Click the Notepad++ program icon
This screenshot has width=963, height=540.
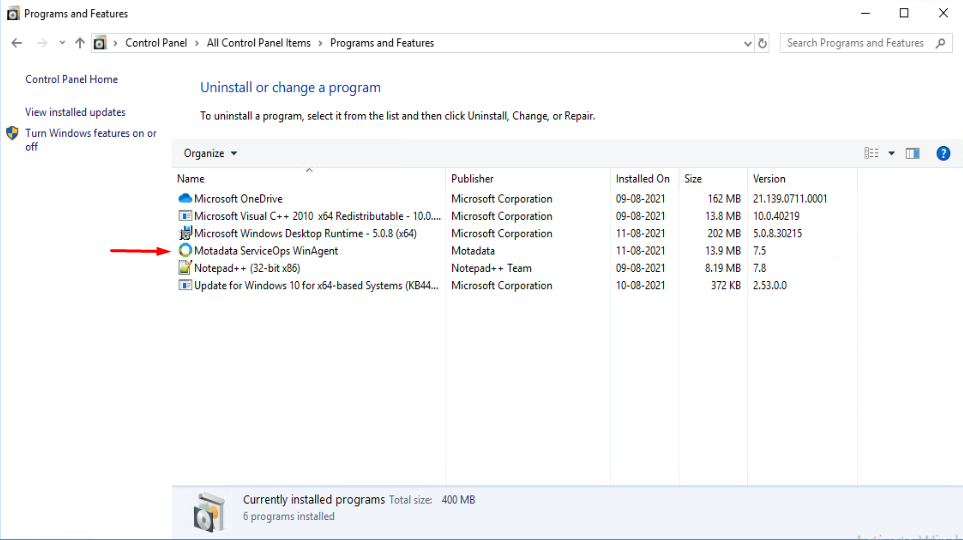pyautogui.click(x=185, y=268)
